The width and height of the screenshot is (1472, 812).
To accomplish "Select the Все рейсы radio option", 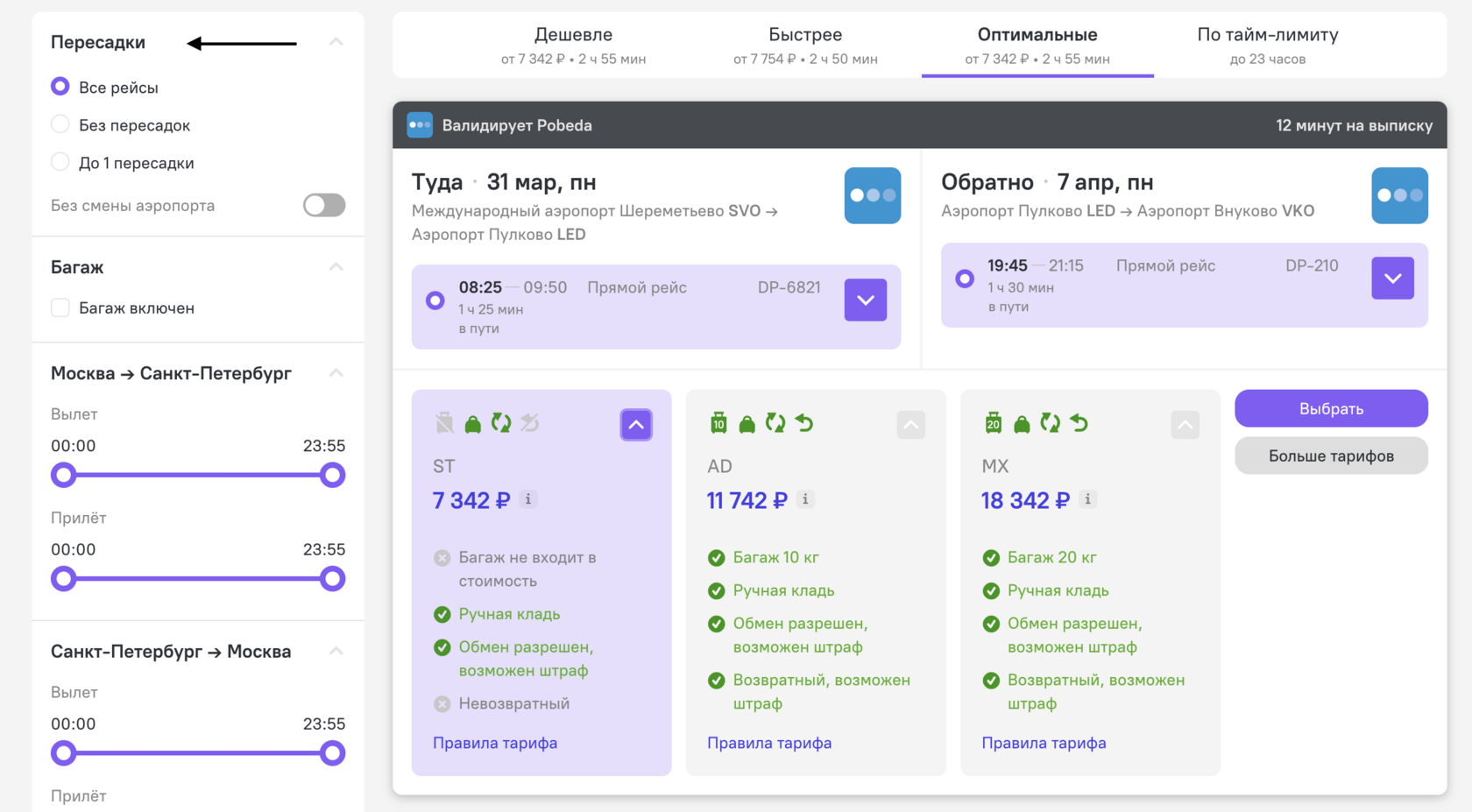I will 60,86.
